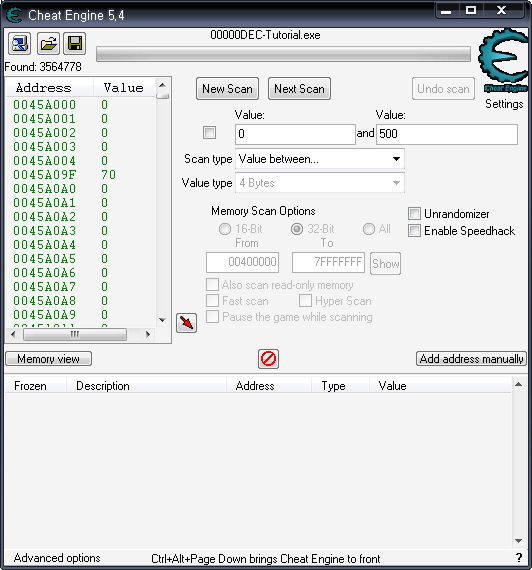Viewport: 532px width, 570px height.
Task: Tick Pause the game while scanning
Action: (212, 317)
